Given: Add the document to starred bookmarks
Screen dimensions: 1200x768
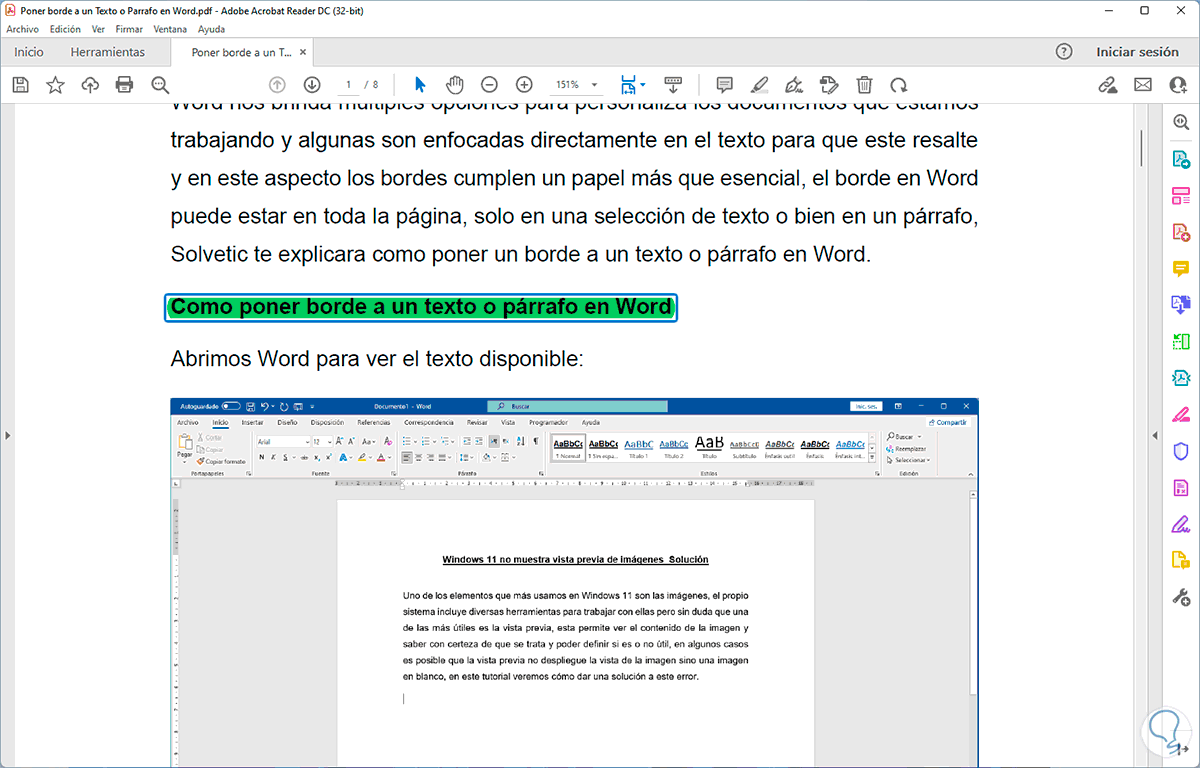Looking at the screenshot, I should (x=55, y=85).
